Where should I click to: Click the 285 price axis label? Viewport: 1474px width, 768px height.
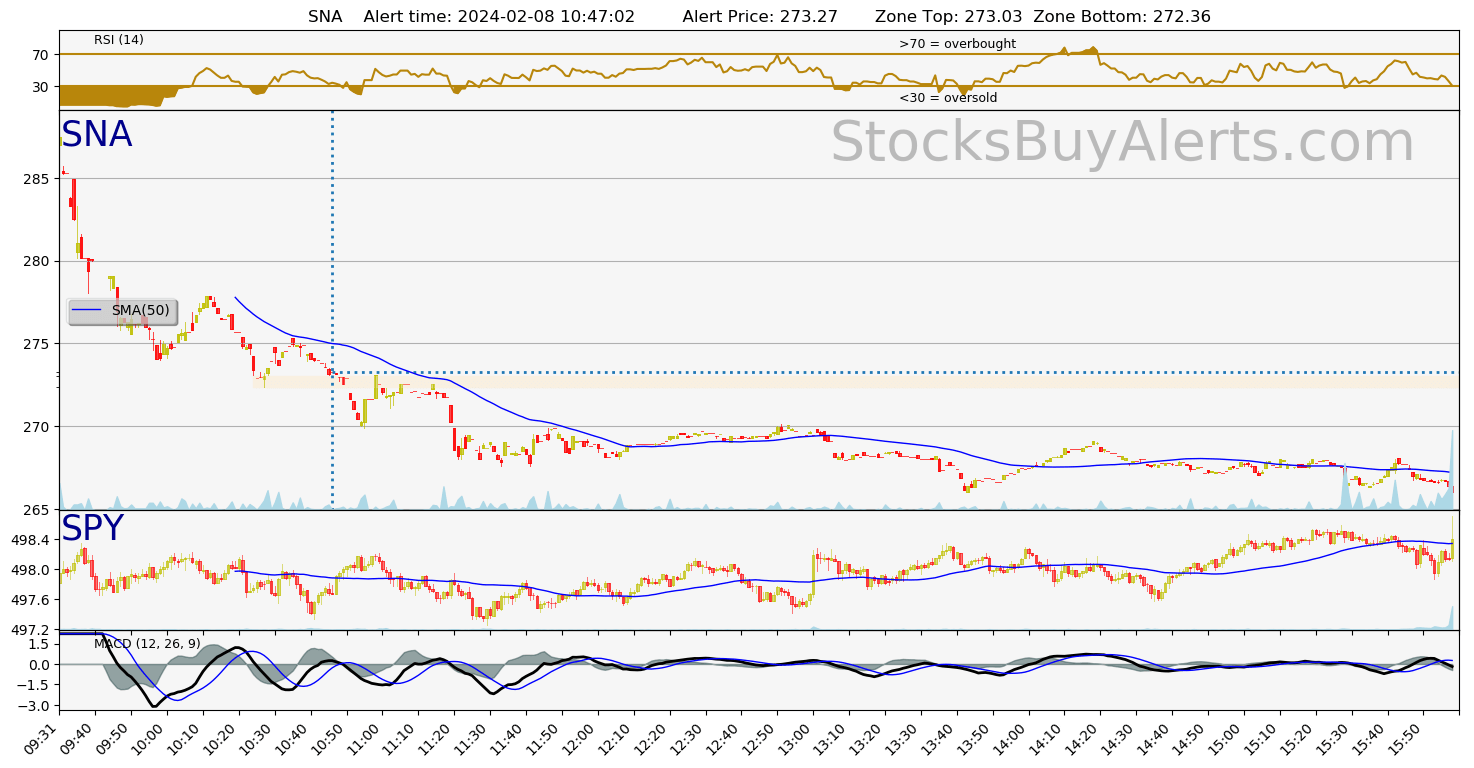pos(37,179)
